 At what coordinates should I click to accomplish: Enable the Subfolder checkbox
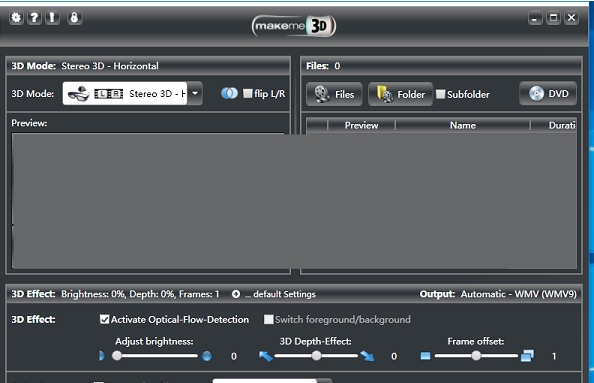click(x=440, y=94)
